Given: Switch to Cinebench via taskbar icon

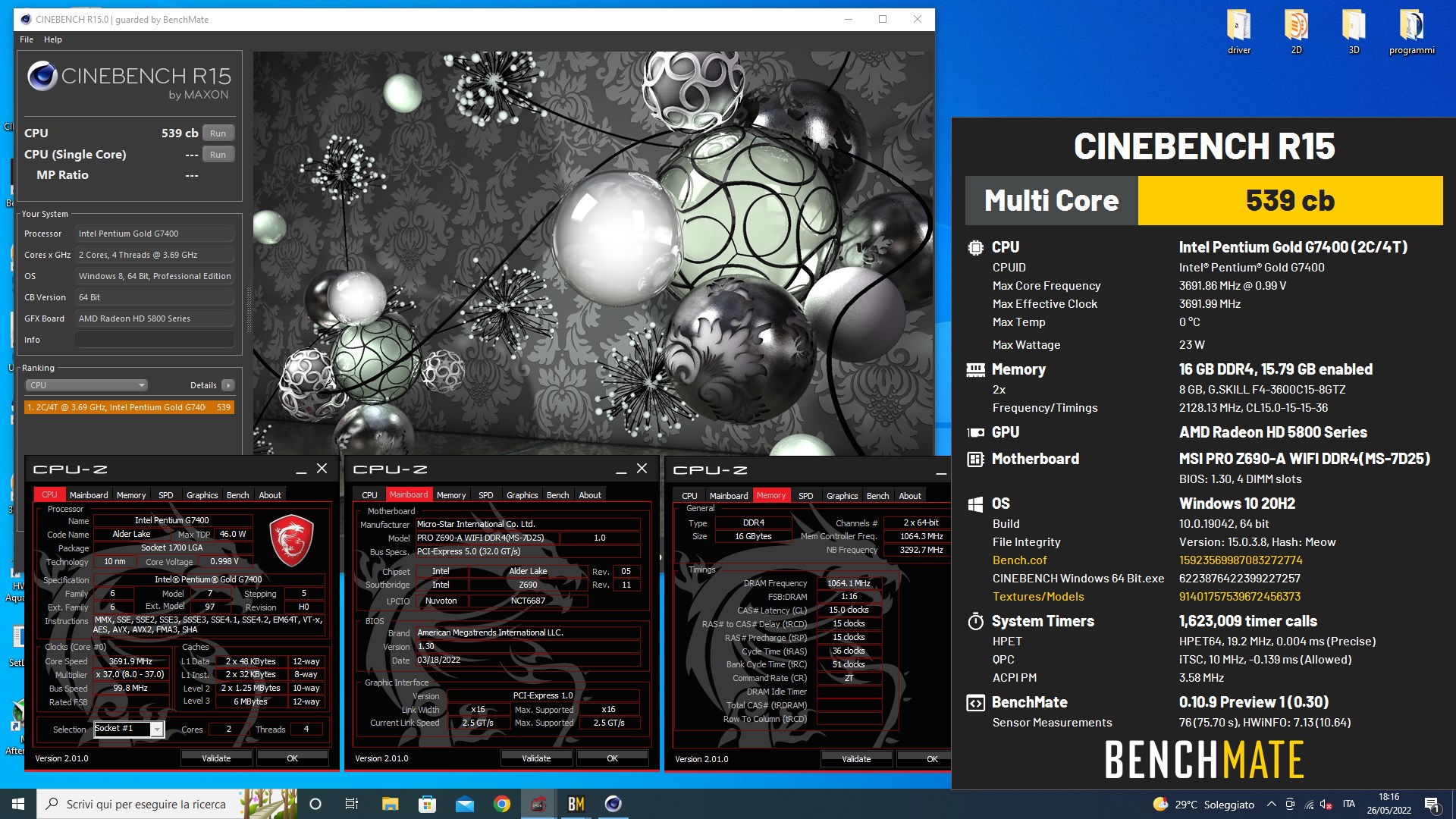Looking at the screenshot, I should (613, 804).
